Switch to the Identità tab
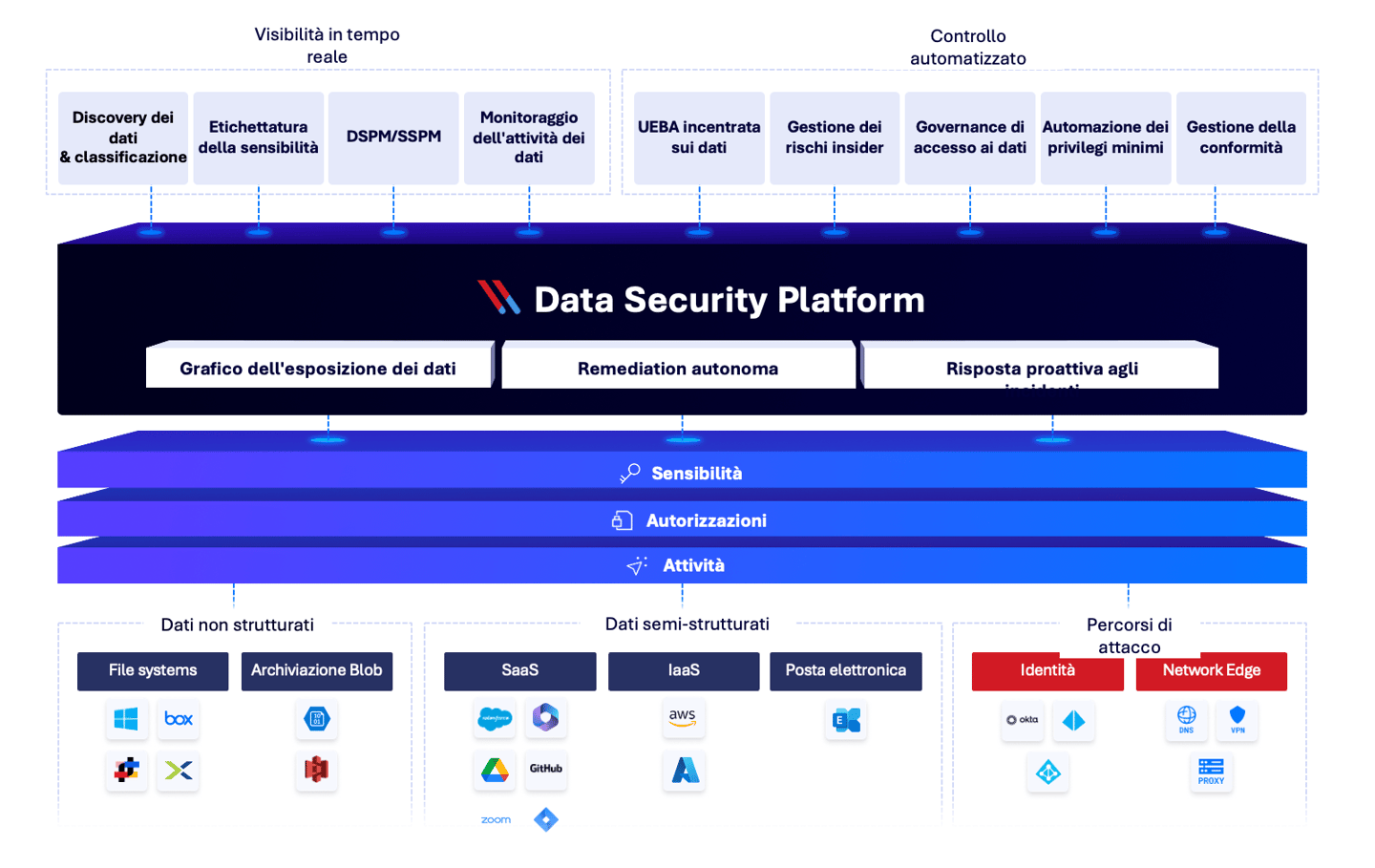Screen dimensions: 1375x868 pyautogui.click(x=1047, y=671)
